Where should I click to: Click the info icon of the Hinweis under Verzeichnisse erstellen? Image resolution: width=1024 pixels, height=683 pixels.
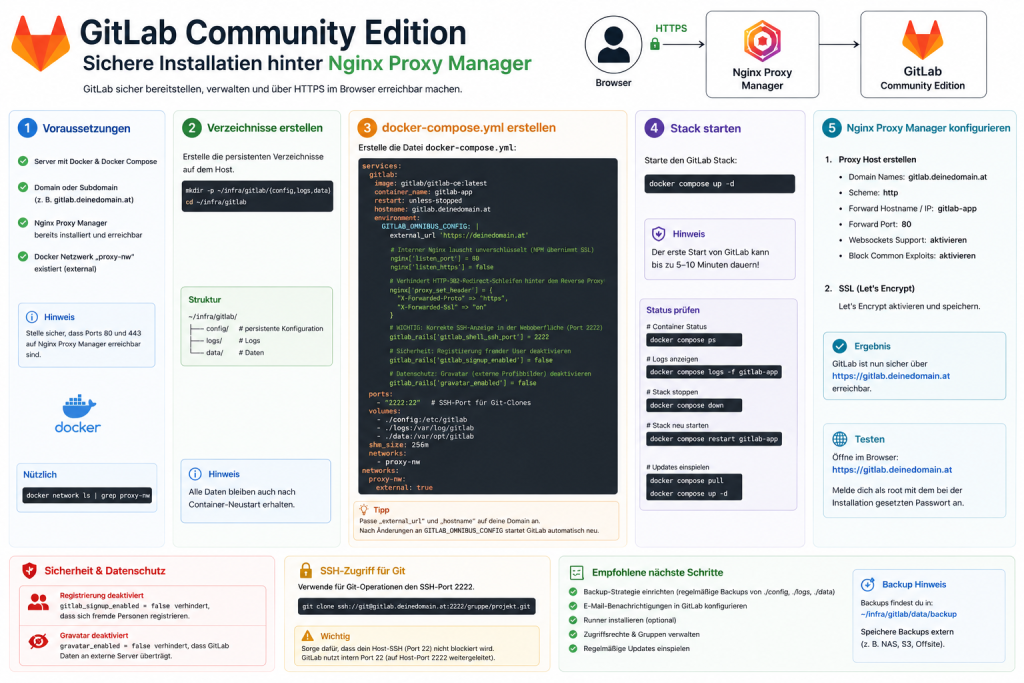pyautogui.click(x=195, y=474)
